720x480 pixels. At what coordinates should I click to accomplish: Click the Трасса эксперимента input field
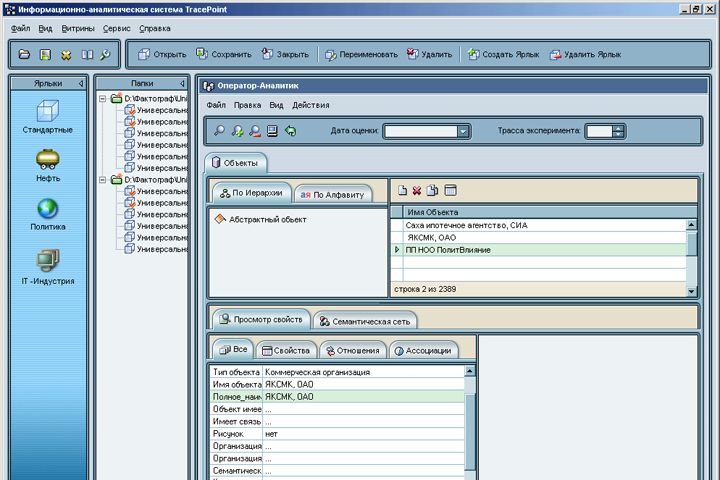[x=600, y=131]
